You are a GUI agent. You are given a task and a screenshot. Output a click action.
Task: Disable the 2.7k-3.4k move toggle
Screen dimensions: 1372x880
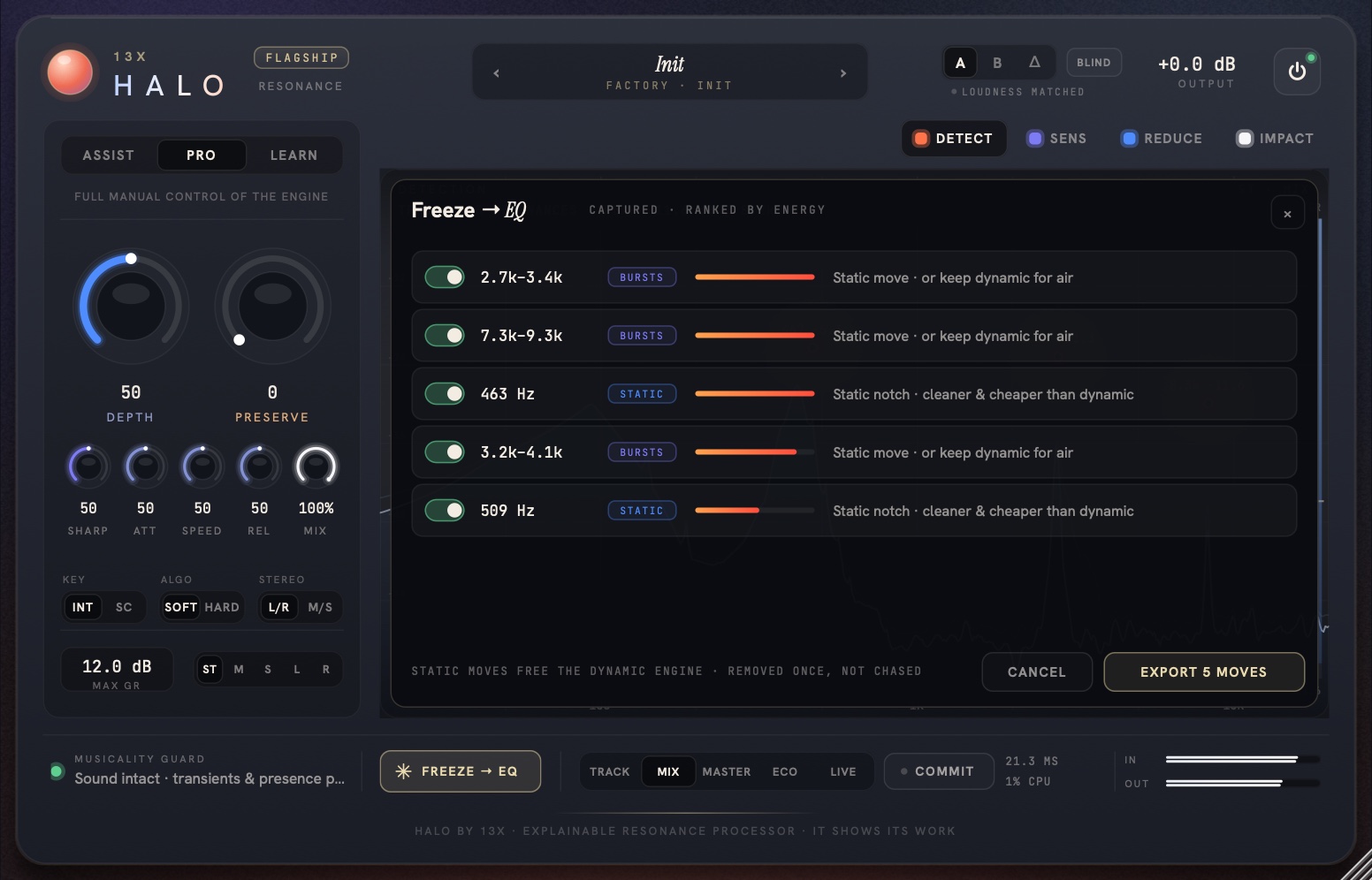point(445,277)
